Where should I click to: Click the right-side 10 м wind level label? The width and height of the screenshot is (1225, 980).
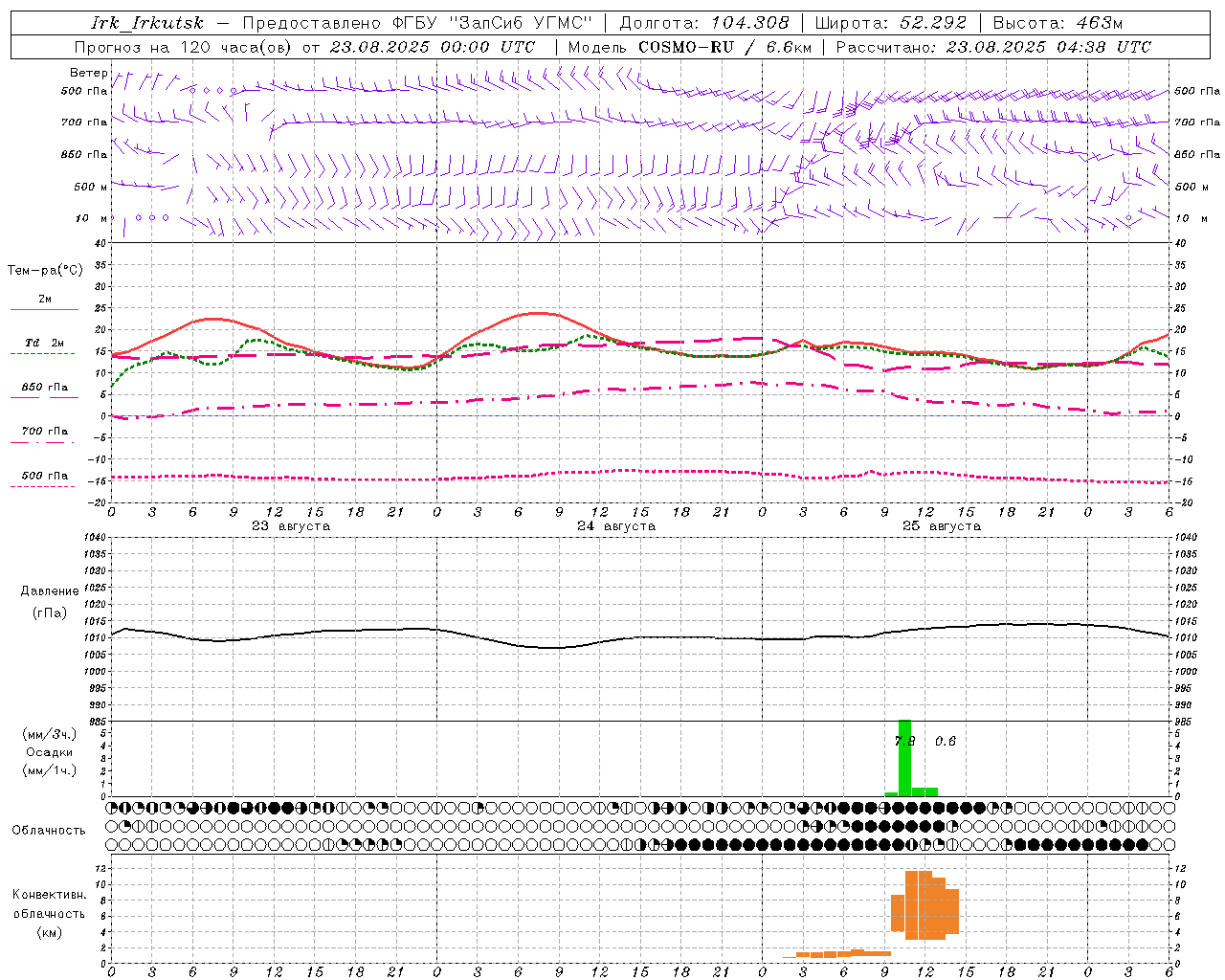click(x=1191, y=218)
